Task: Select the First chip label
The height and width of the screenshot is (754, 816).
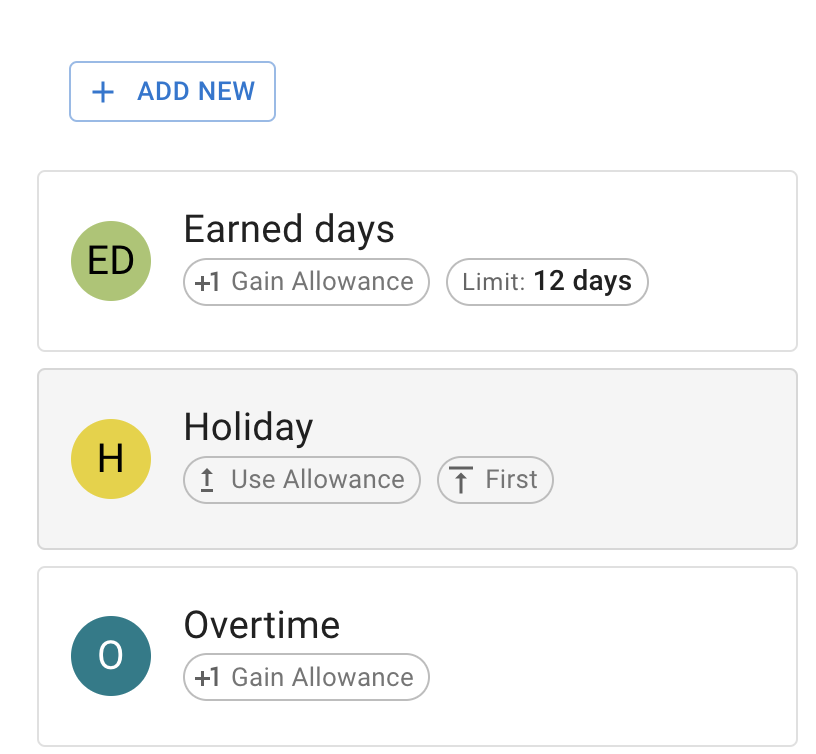Action: click(x=511, y=480)
